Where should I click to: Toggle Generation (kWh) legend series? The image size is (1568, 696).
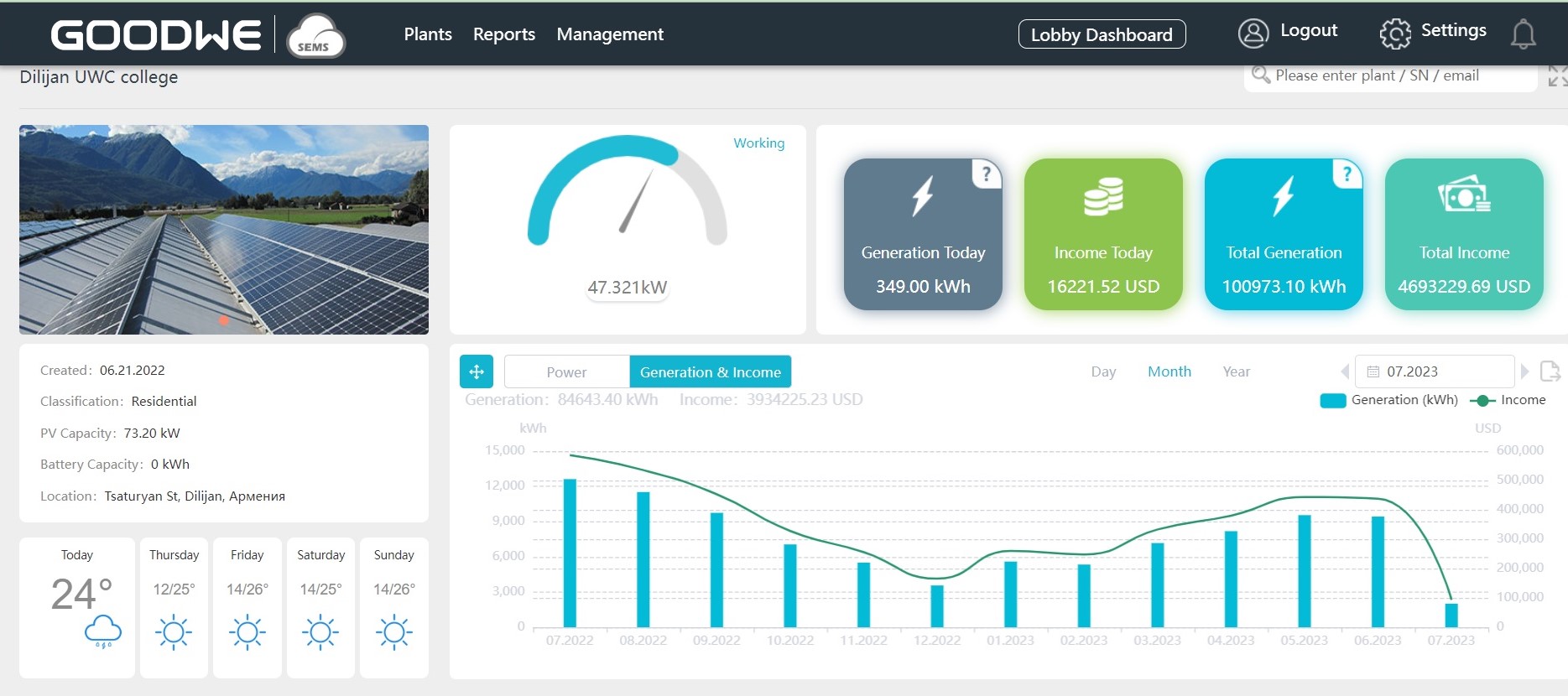[1388, 400]
